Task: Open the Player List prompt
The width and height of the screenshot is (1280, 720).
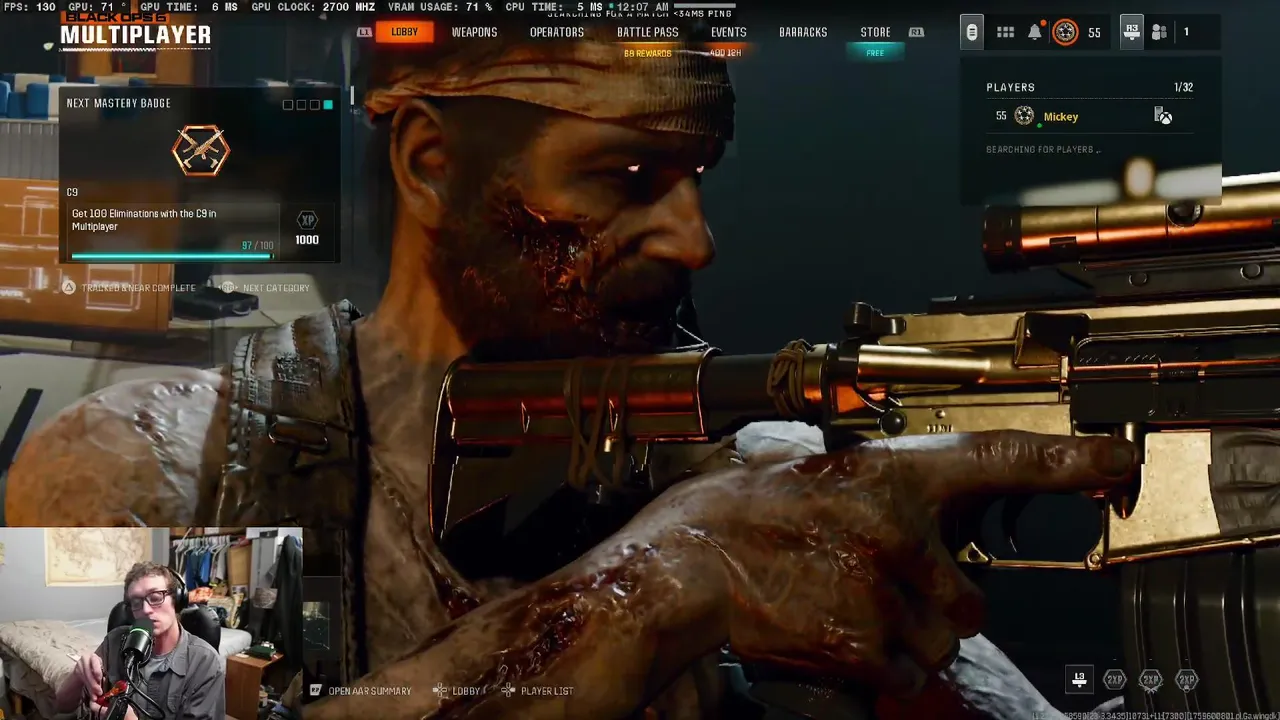Action: pos(547,691)
